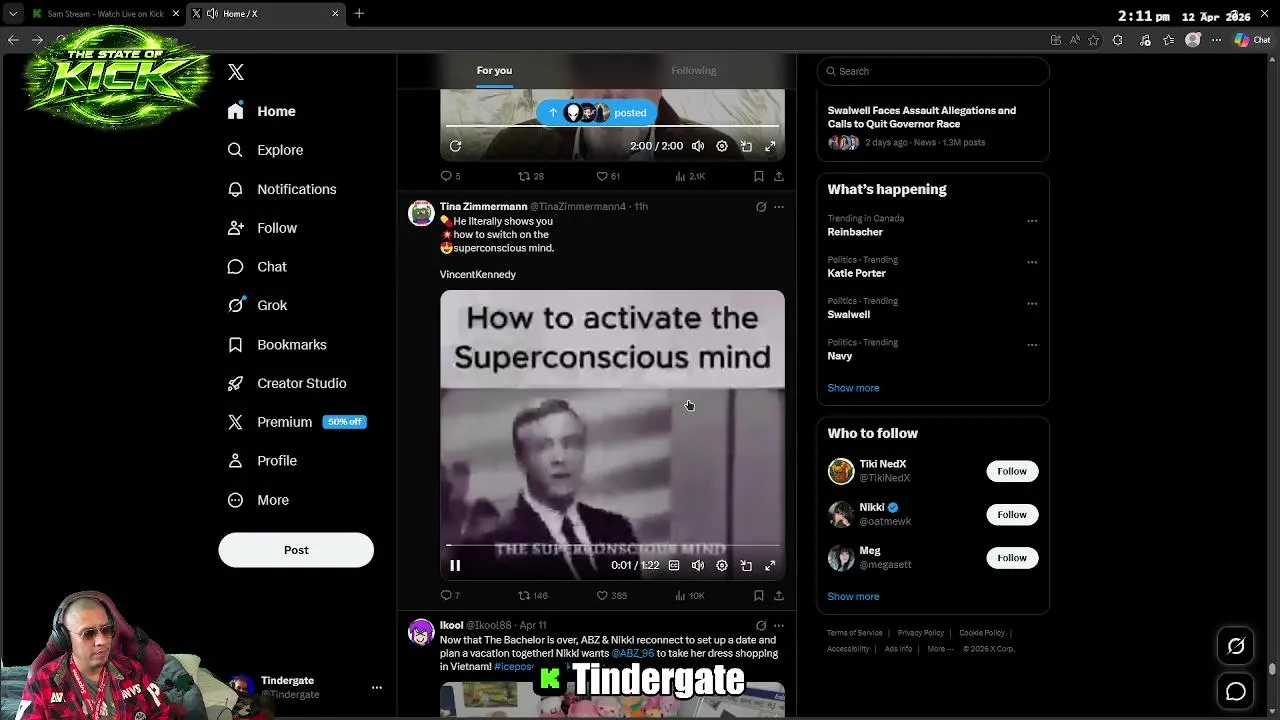Like the post with 61 likes
This screenshot has width=1280, height=720.
pos(608,176)
